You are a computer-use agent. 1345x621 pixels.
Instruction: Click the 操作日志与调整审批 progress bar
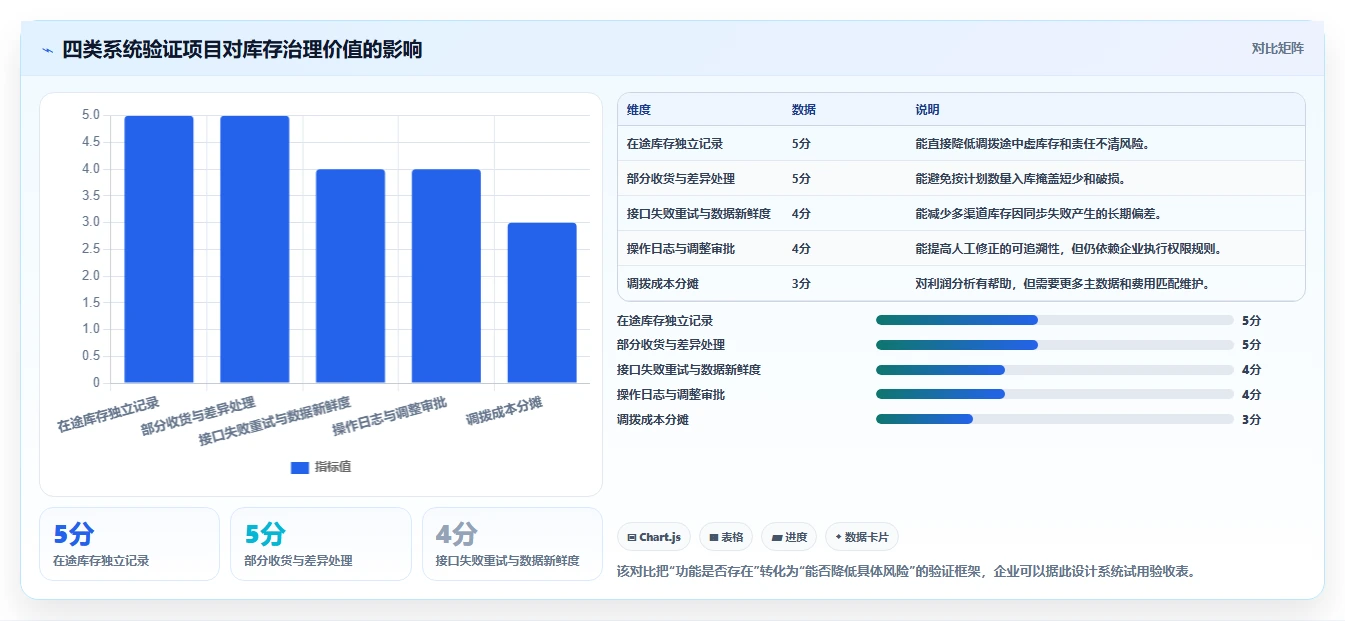pos(1055,395)
